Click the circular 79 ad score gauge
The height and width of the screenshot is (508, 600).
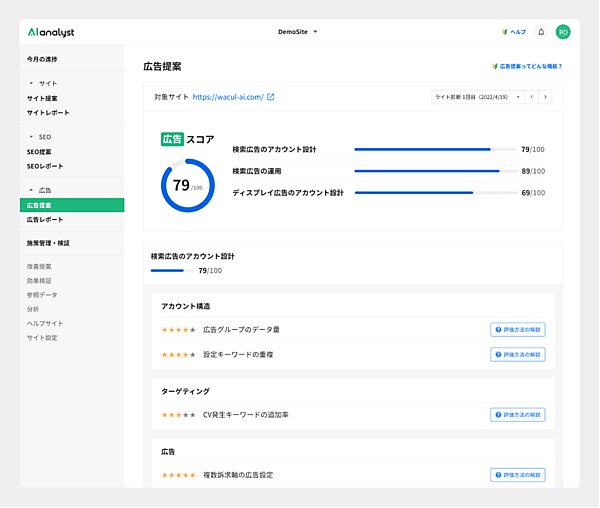[187, 185]
